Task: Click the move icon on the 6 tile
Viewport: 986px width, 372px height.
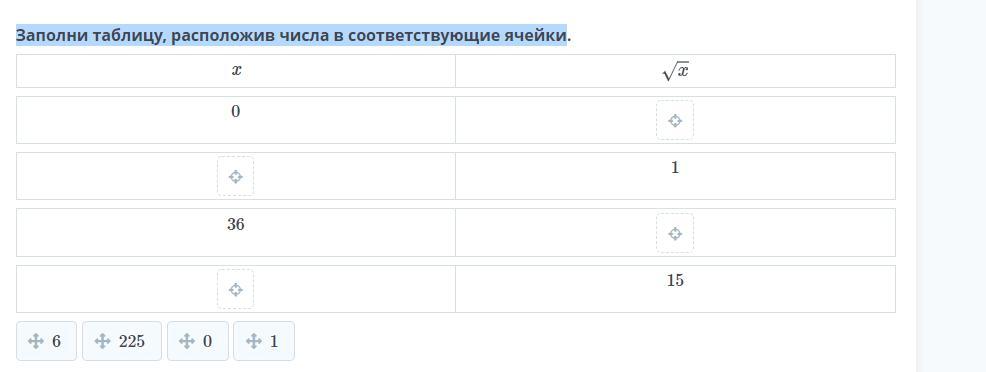Action: 36,341
